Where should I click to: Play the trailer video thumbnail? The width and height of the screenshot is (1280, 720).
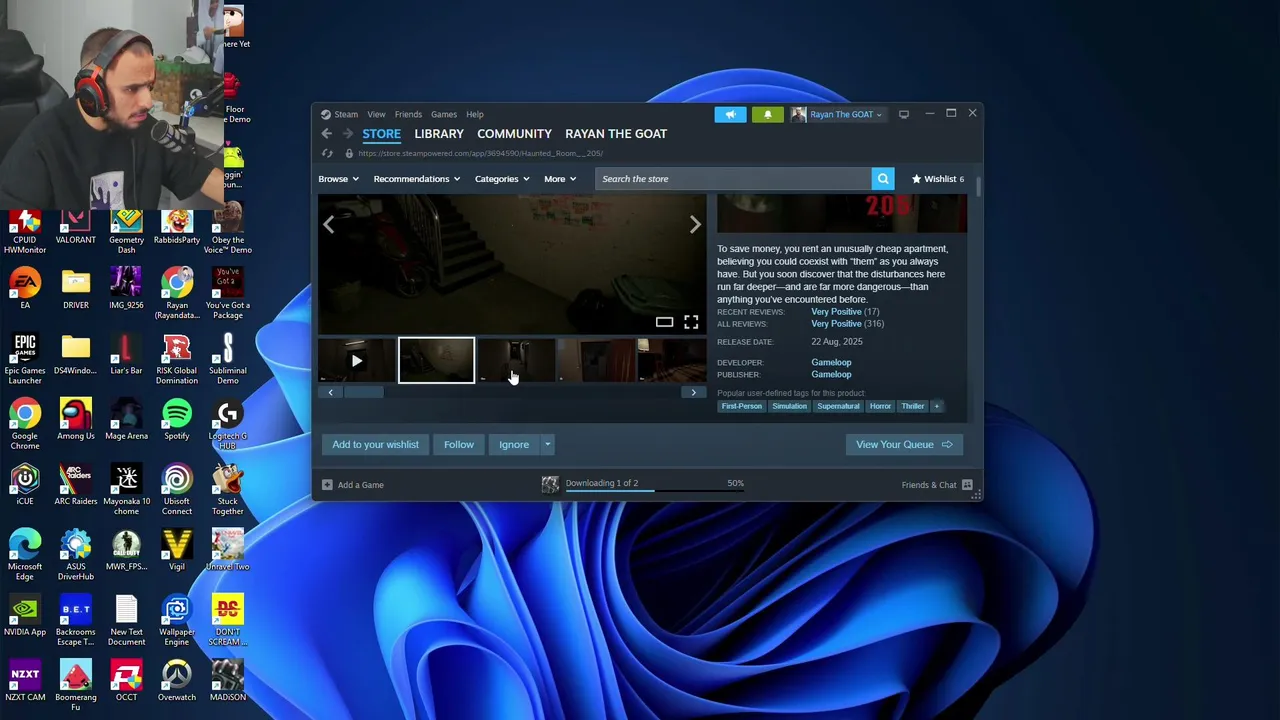pyautogui.click(x=357, y=361)
